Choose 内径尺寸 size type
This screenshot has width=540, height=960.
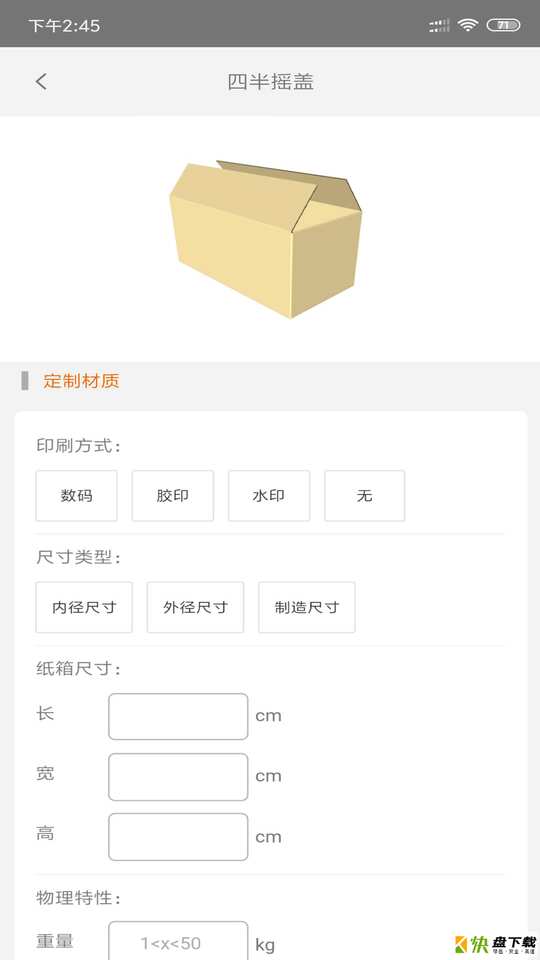(84, 607)
